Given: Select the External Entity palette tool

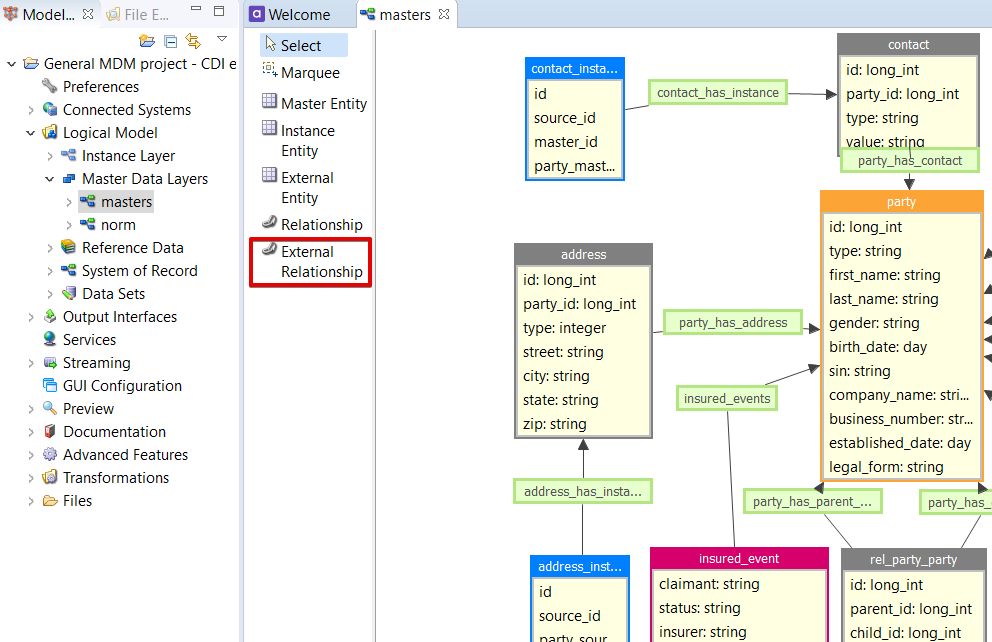Looking at the screenshot, I should coord(307,188).
